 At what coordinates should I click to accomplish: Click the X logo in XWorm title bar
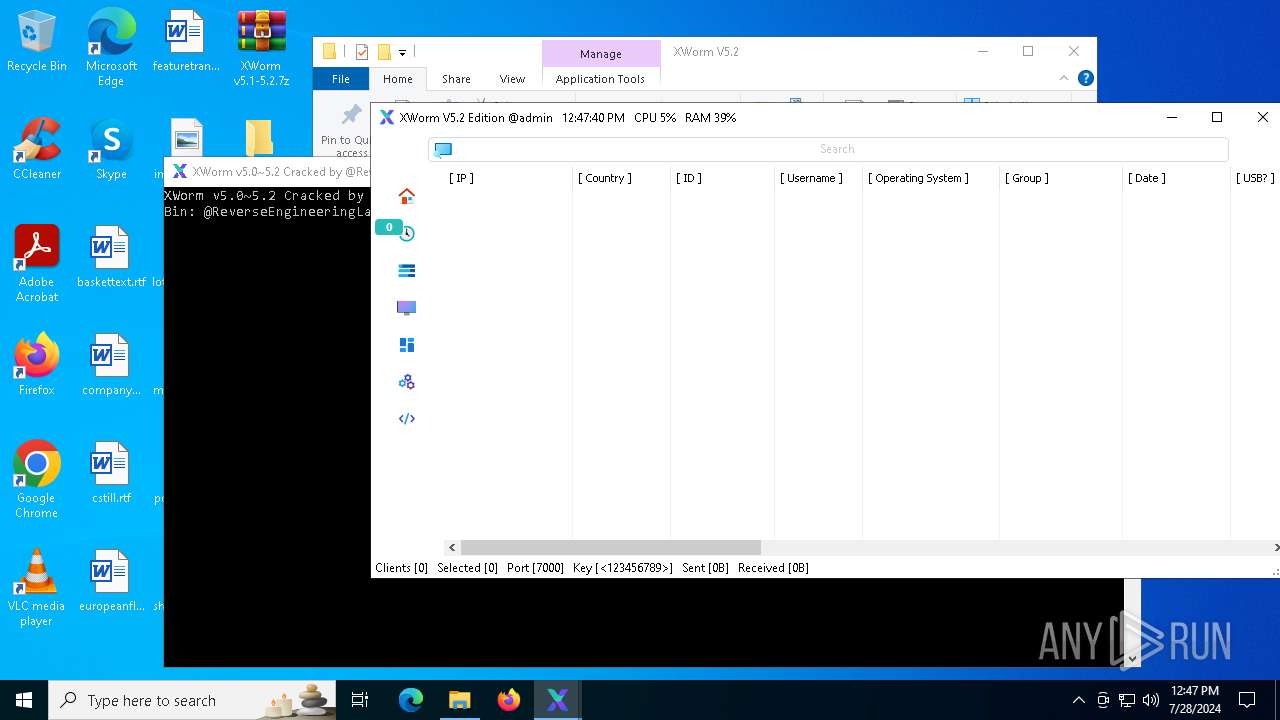(x=386, y=117)
